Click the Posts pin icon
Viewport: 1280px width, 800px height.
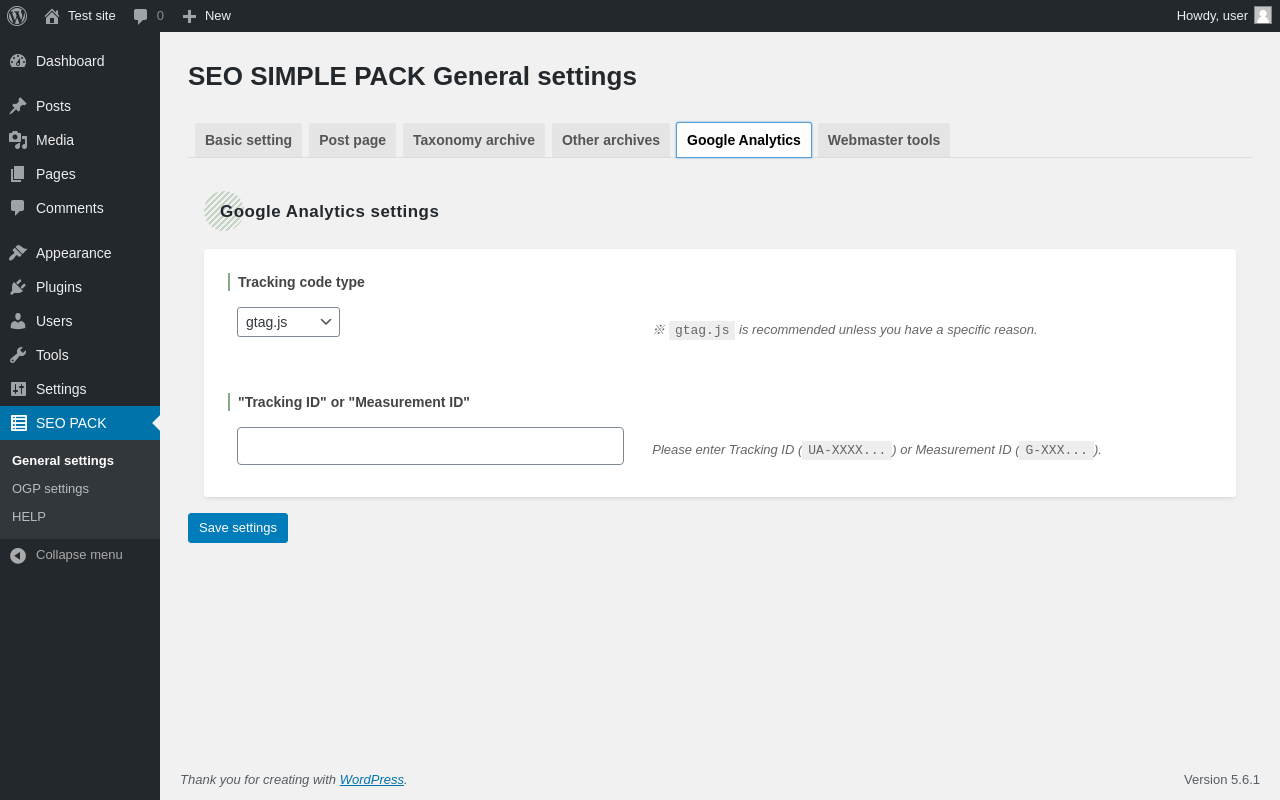[18, 106]
